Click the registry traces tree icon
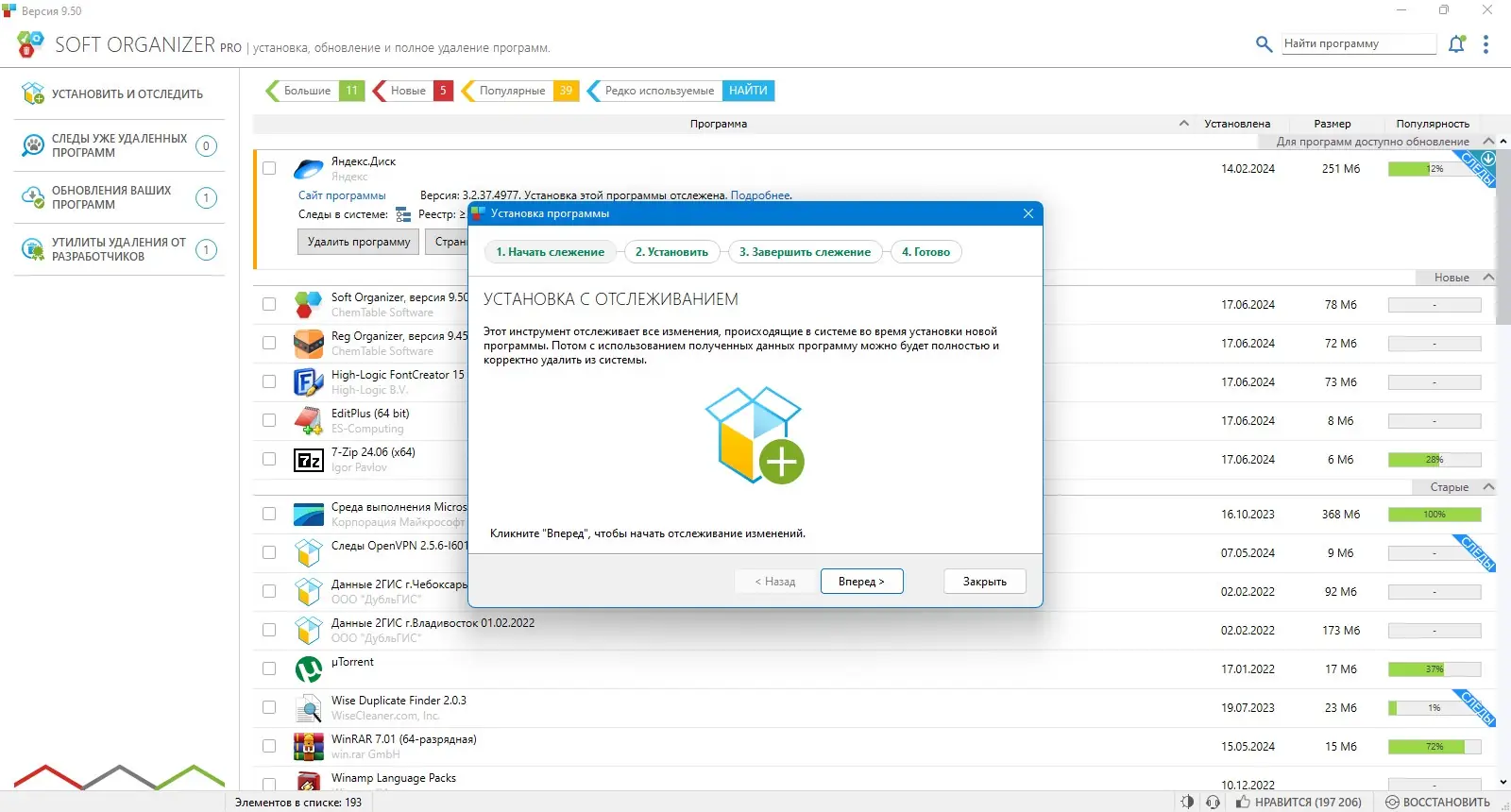1511x812 pixels. click(x=403, y=214)
